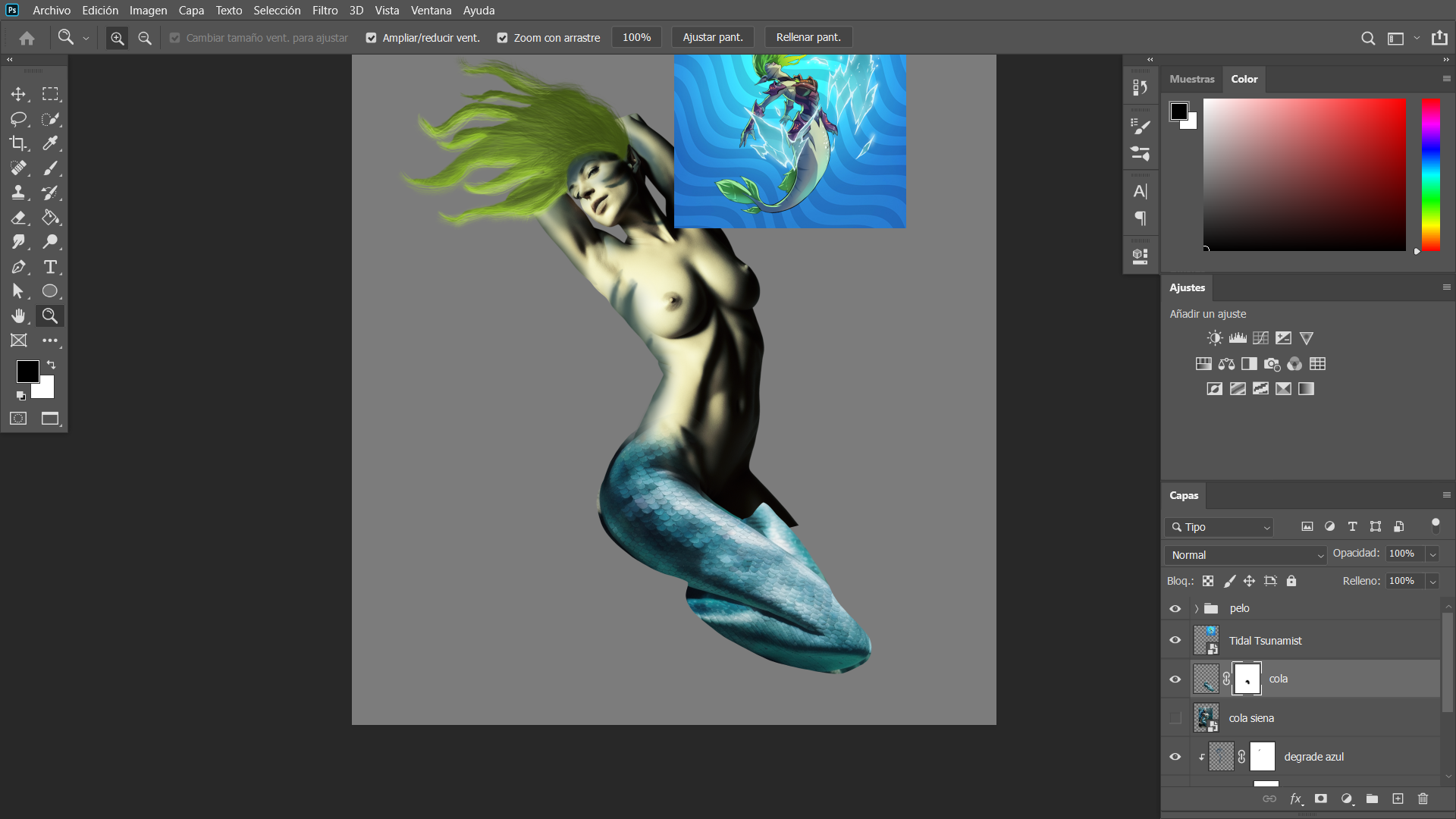Select the Paint Bucket tool
This screenshot has width=1456, height=819.
[50, 218]
